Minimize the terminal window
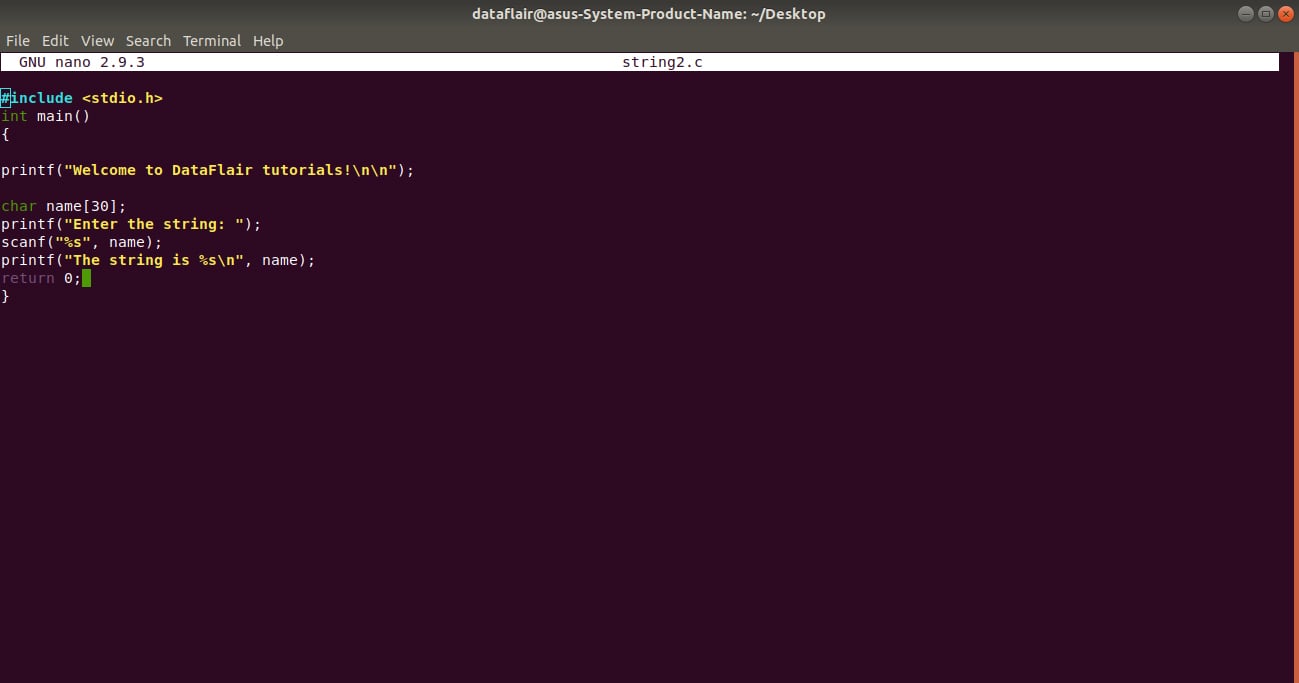The width and height of the screenshot is (1299, 683). [1245, 13]
